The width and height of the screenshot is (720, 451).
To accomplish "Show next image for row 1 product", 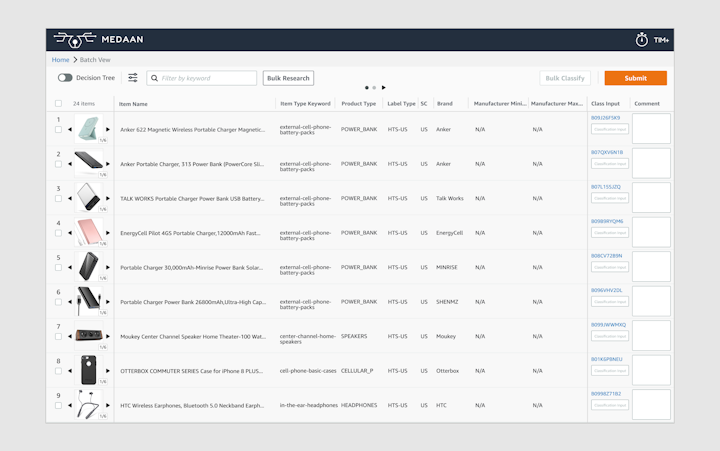I will pos(108,129).
